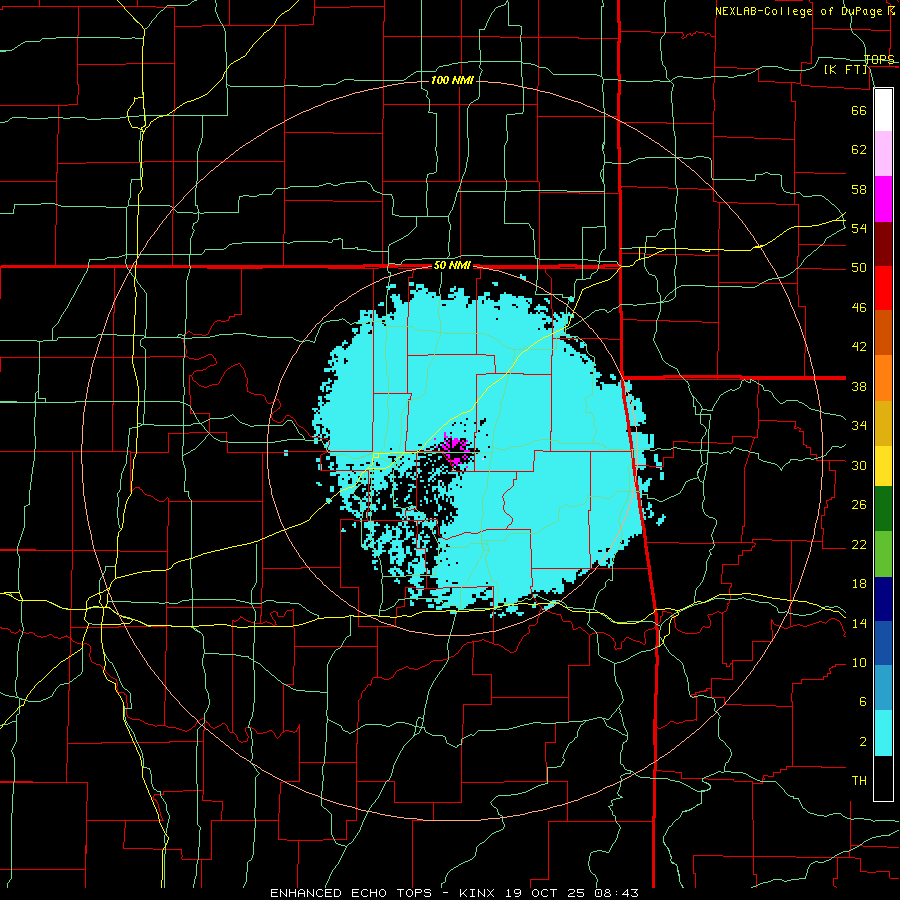Click the 100 NMI range ring label
The width and height of the screenshot is (900, 900).
click(x=452, y=80)
